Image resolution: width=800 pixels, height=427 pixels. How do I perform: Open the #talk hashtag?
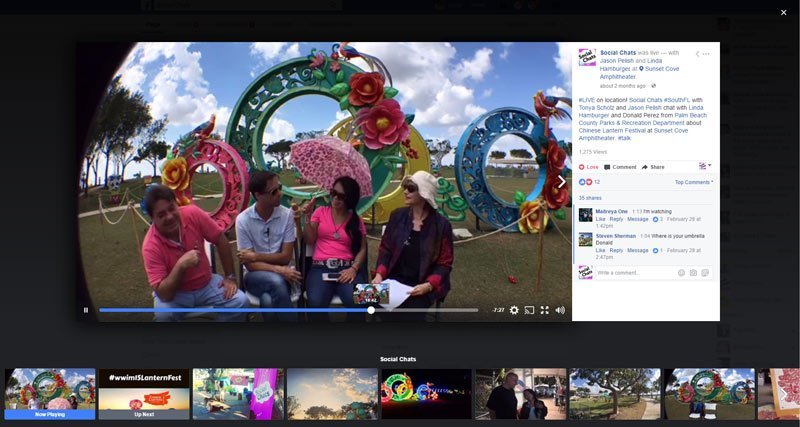(624, 138)
